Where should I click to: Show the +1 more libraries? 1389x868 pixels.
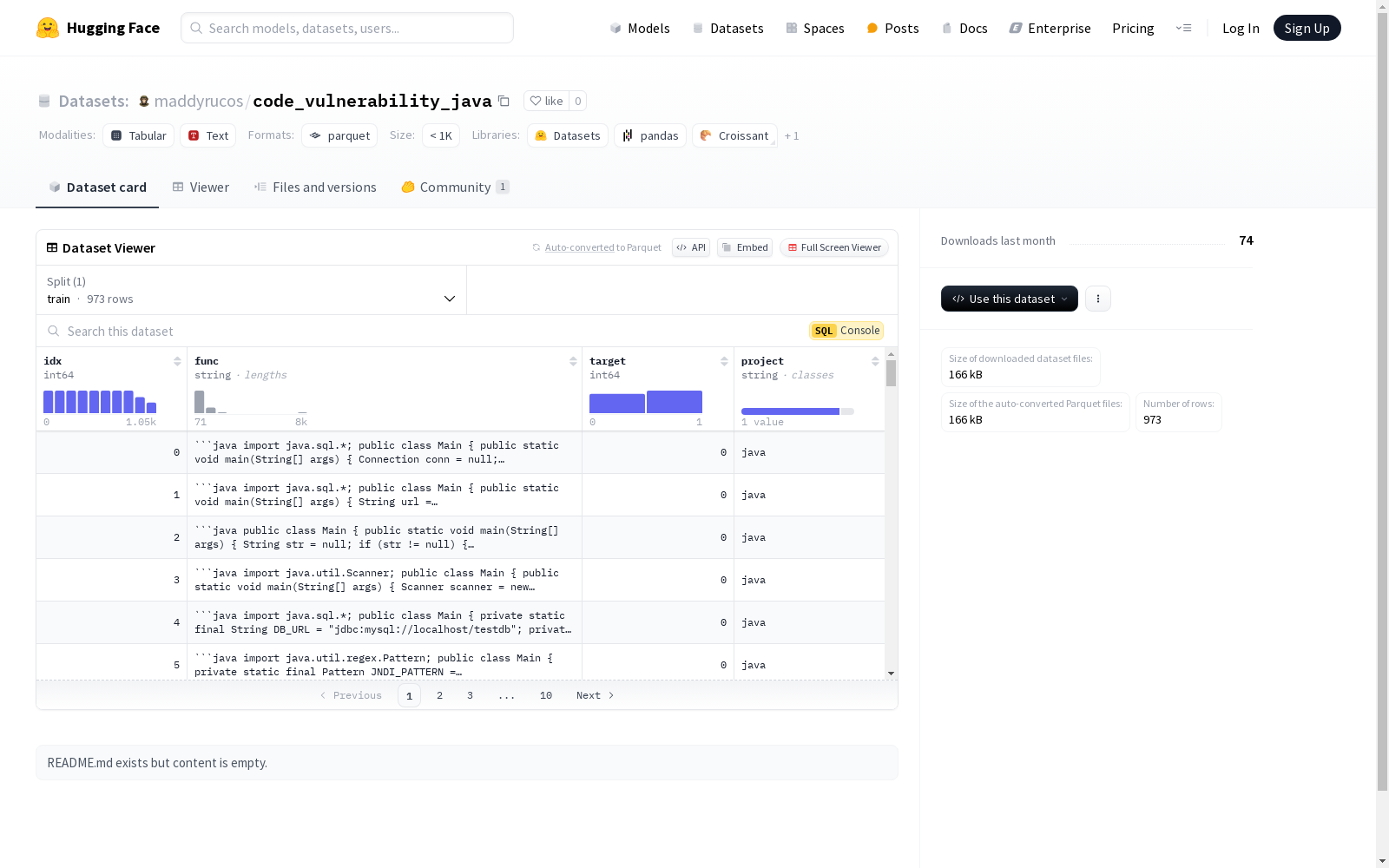pyautogui.click(x=791, y=136)
